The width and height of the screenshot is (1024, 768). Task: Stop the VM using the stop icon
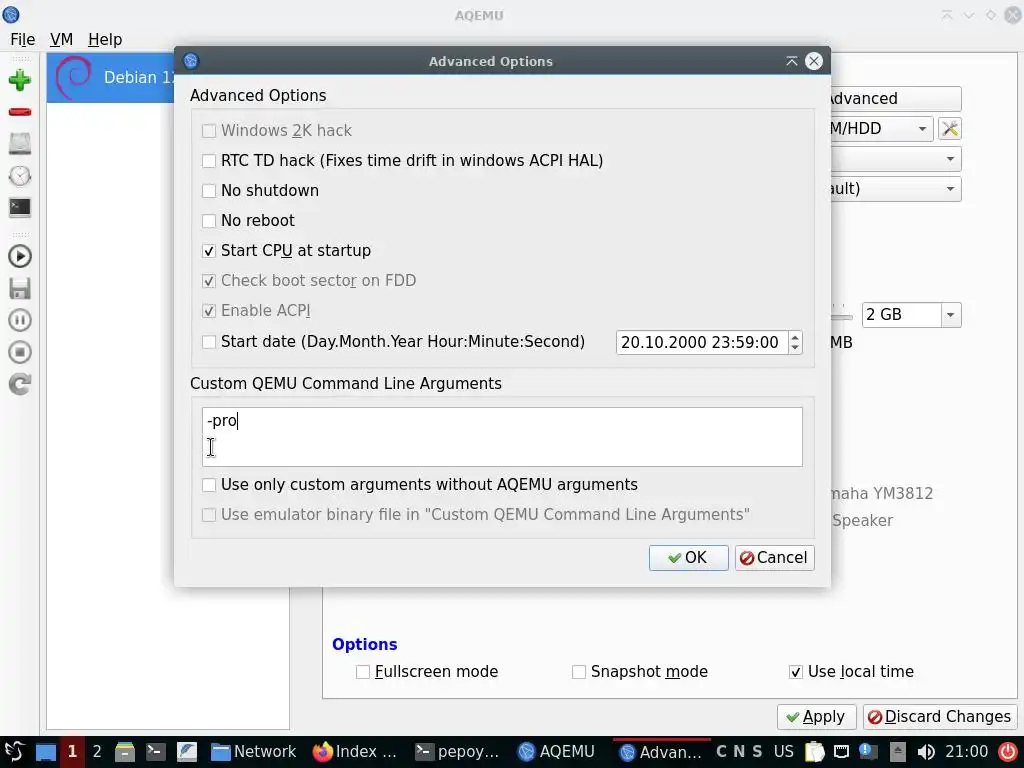click(x=20, y=352)
